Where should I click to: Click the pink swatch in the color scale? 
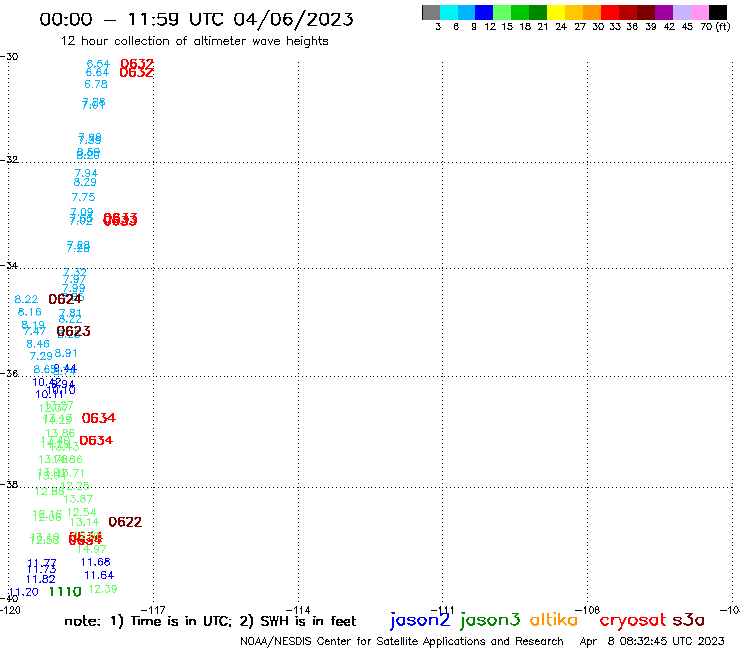700,12
